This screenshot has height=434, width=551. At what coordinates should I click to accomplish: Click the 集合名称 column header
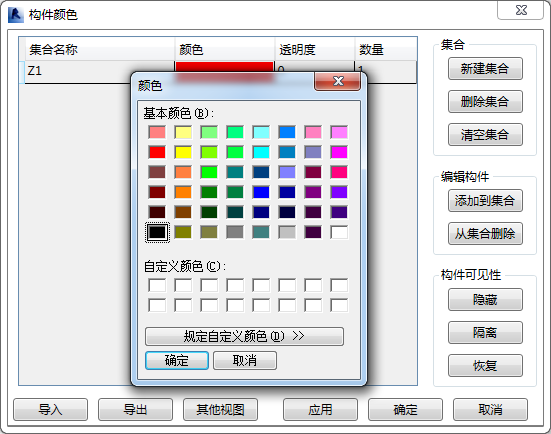coord(100,49)
